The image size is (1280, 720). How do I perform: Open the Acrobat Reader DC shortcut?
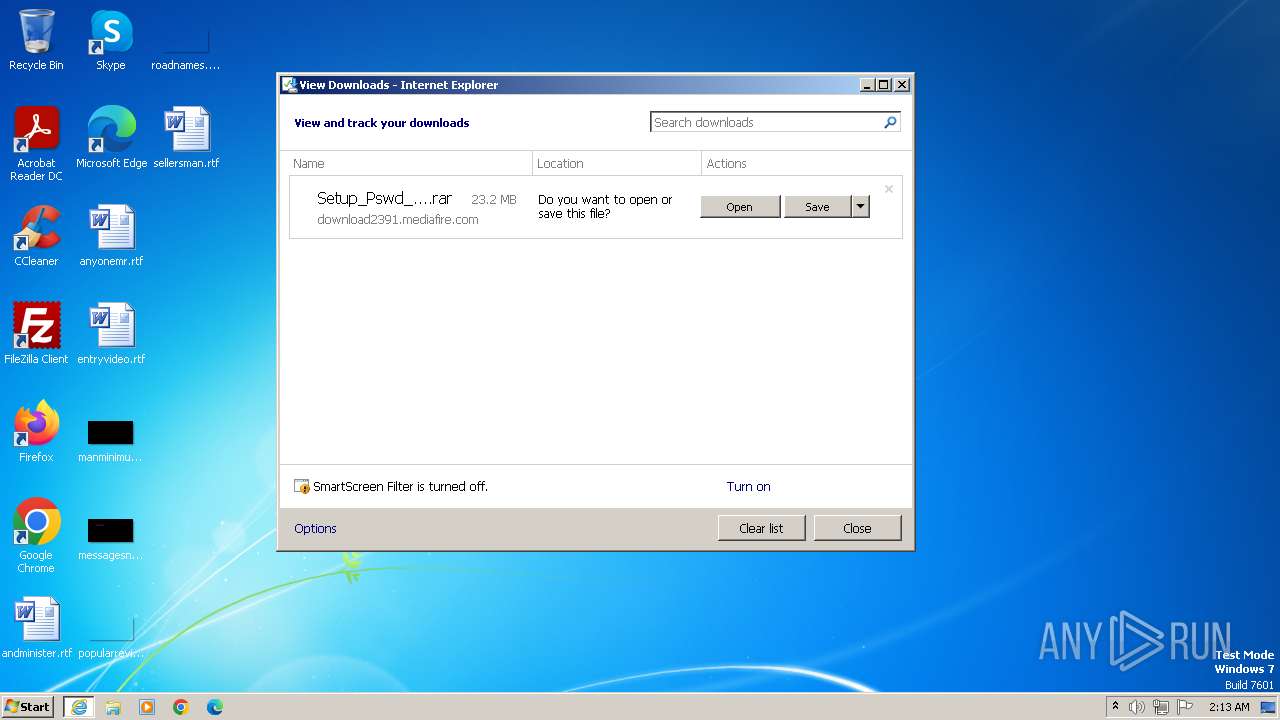36,143
